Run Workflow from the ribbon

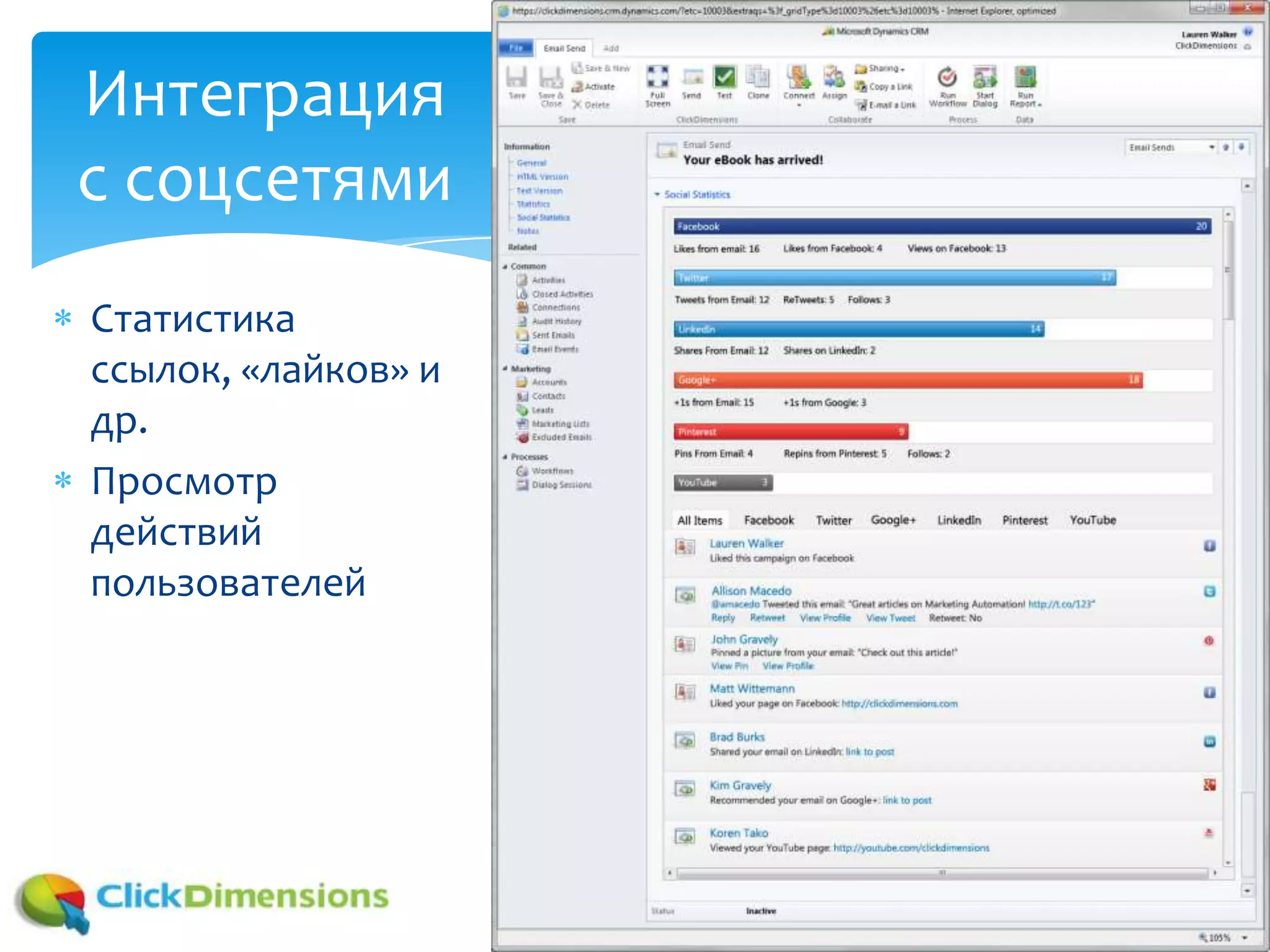(947, 86)
